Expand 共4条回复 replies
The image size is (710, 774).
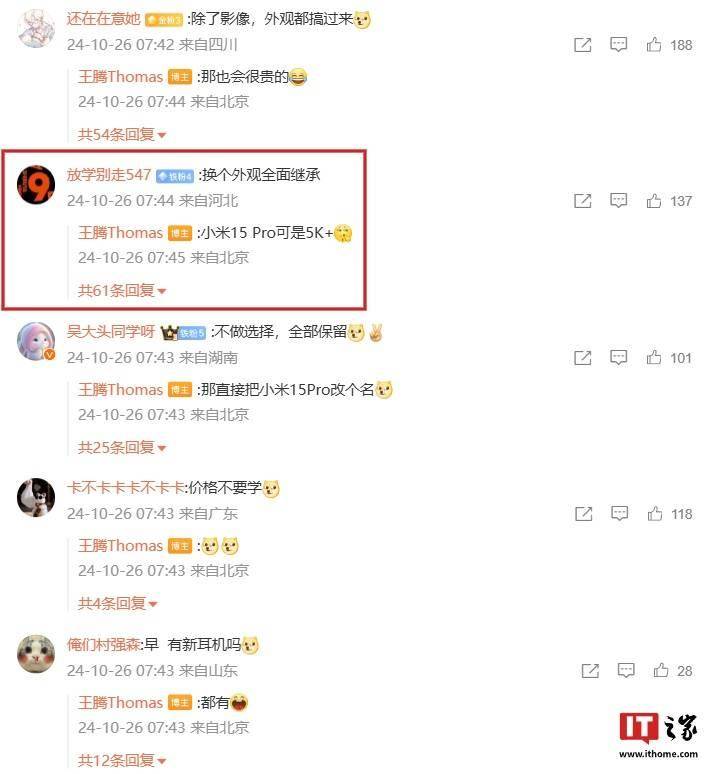pos(118,603)
